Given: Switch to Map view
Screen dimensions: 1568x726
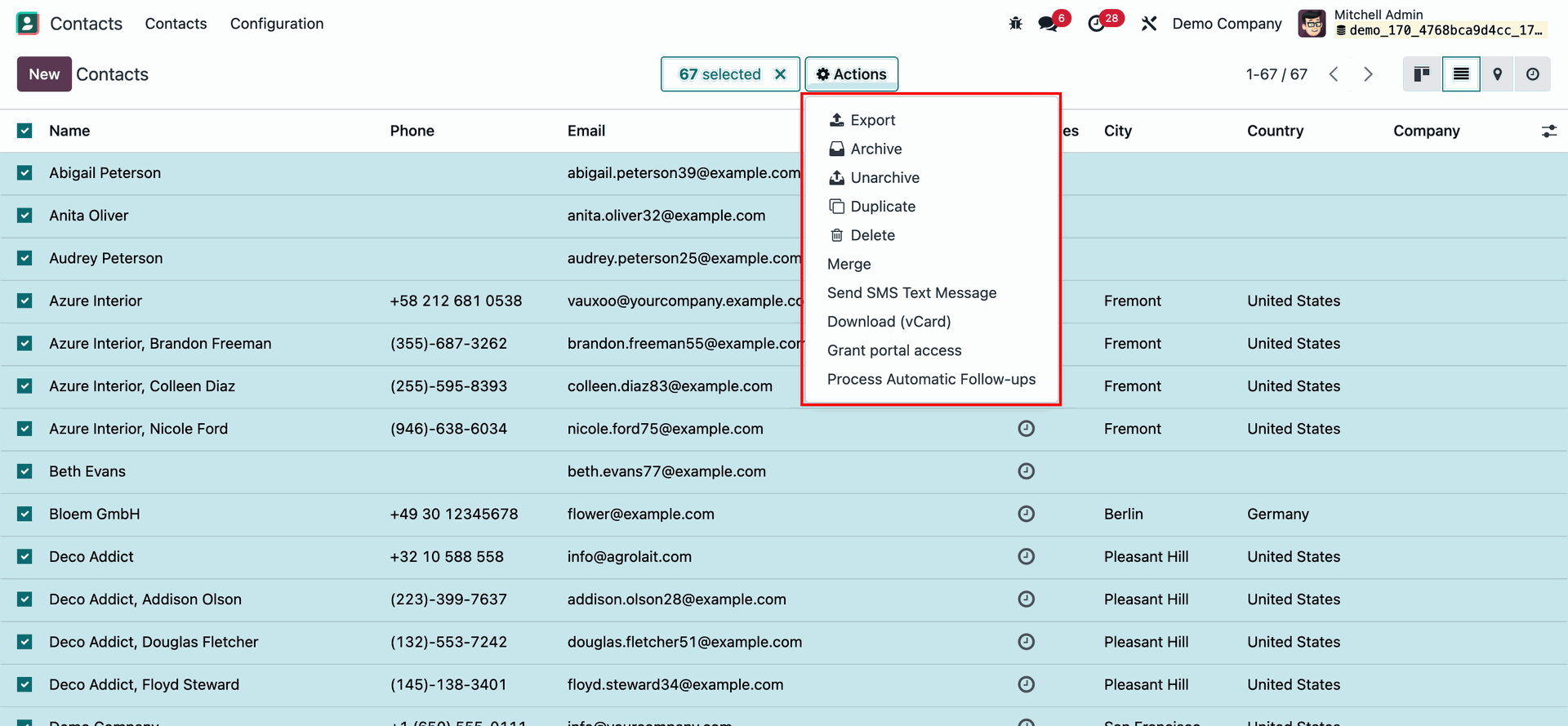Looking at the screenshot, I should point(1497,74).
